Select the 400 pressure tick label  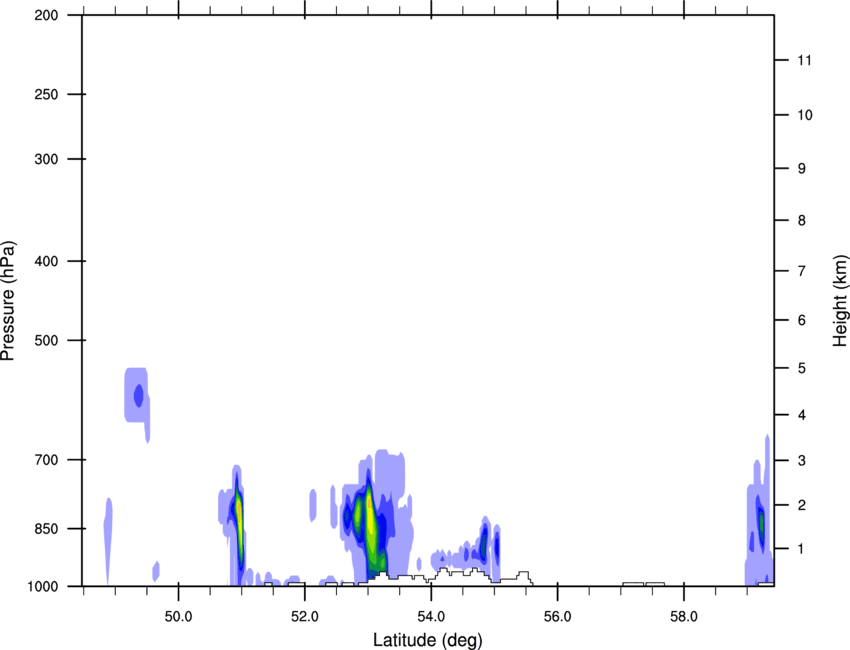coord(46,261)
